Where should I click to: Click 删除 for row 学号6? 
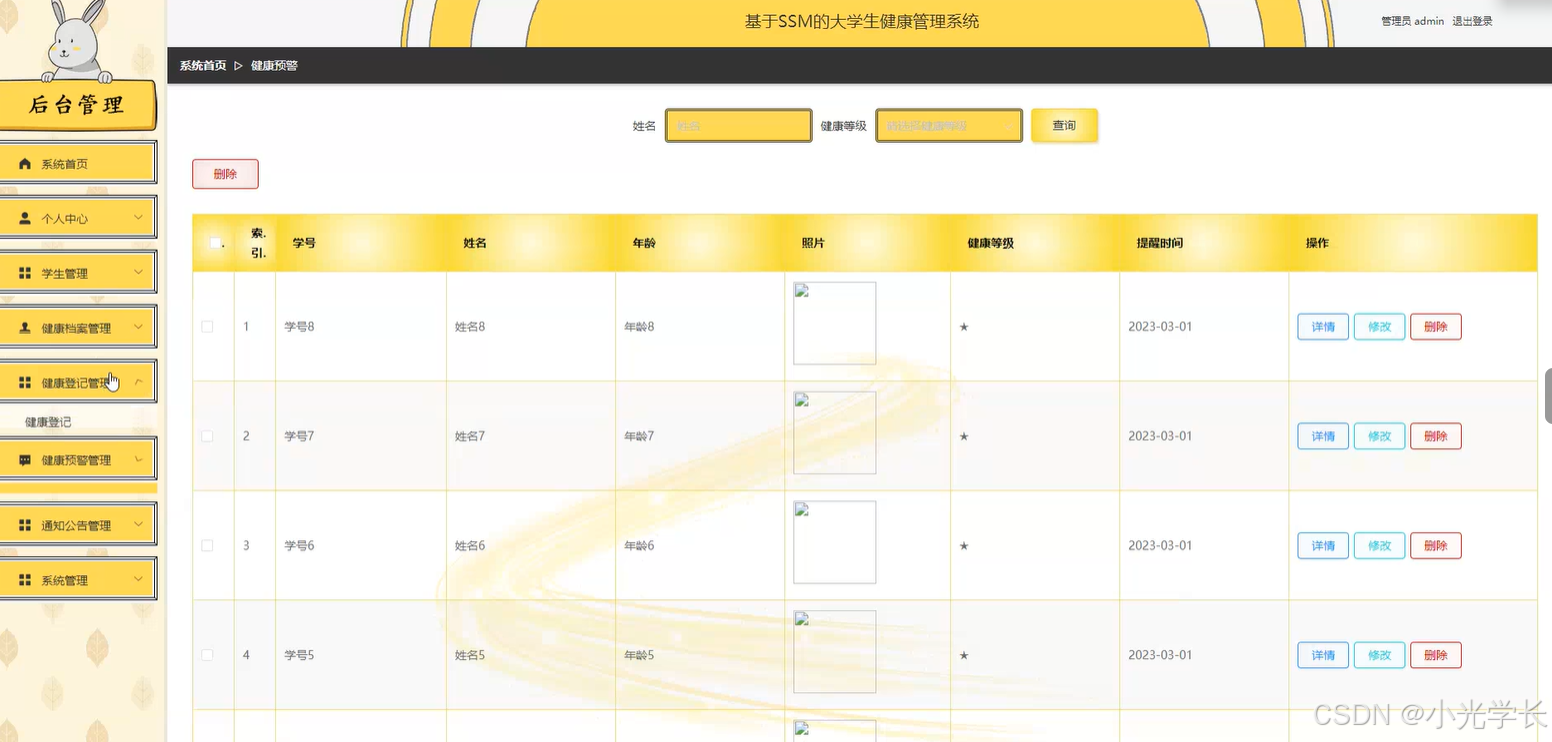click(x=1435, y=546)
